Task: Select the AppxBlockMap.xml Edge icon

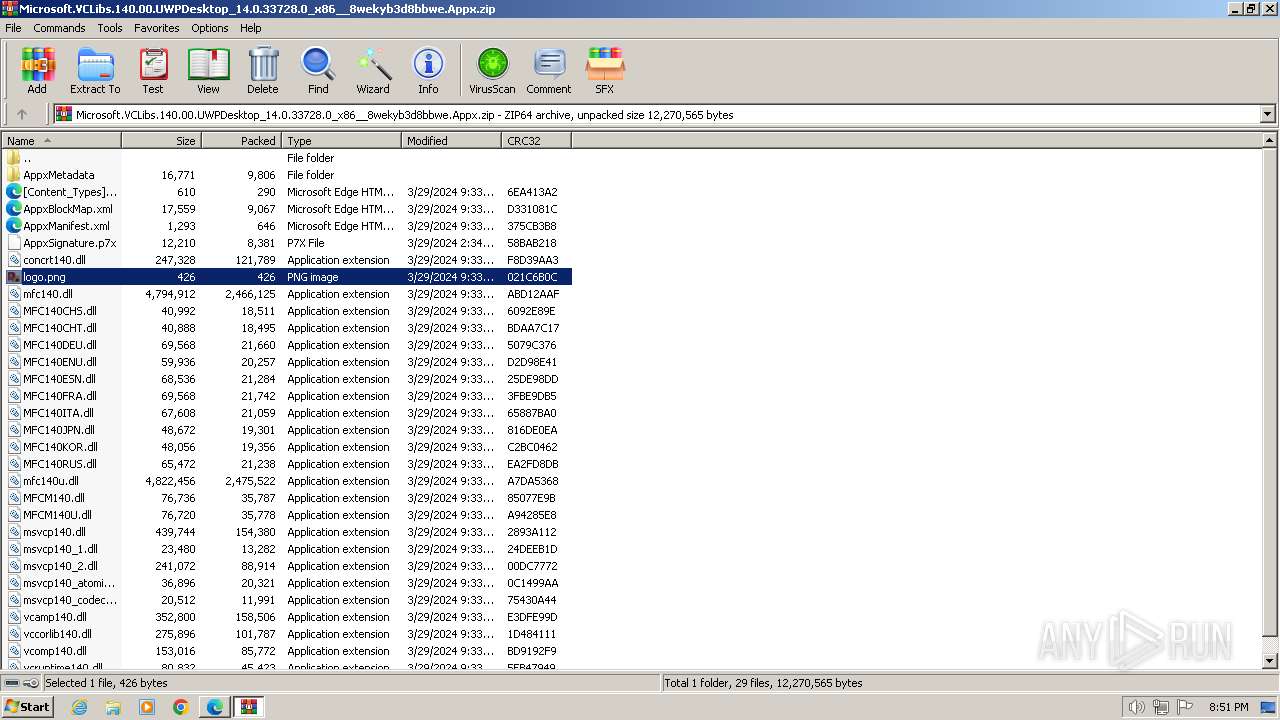Action: coord(14,209)
